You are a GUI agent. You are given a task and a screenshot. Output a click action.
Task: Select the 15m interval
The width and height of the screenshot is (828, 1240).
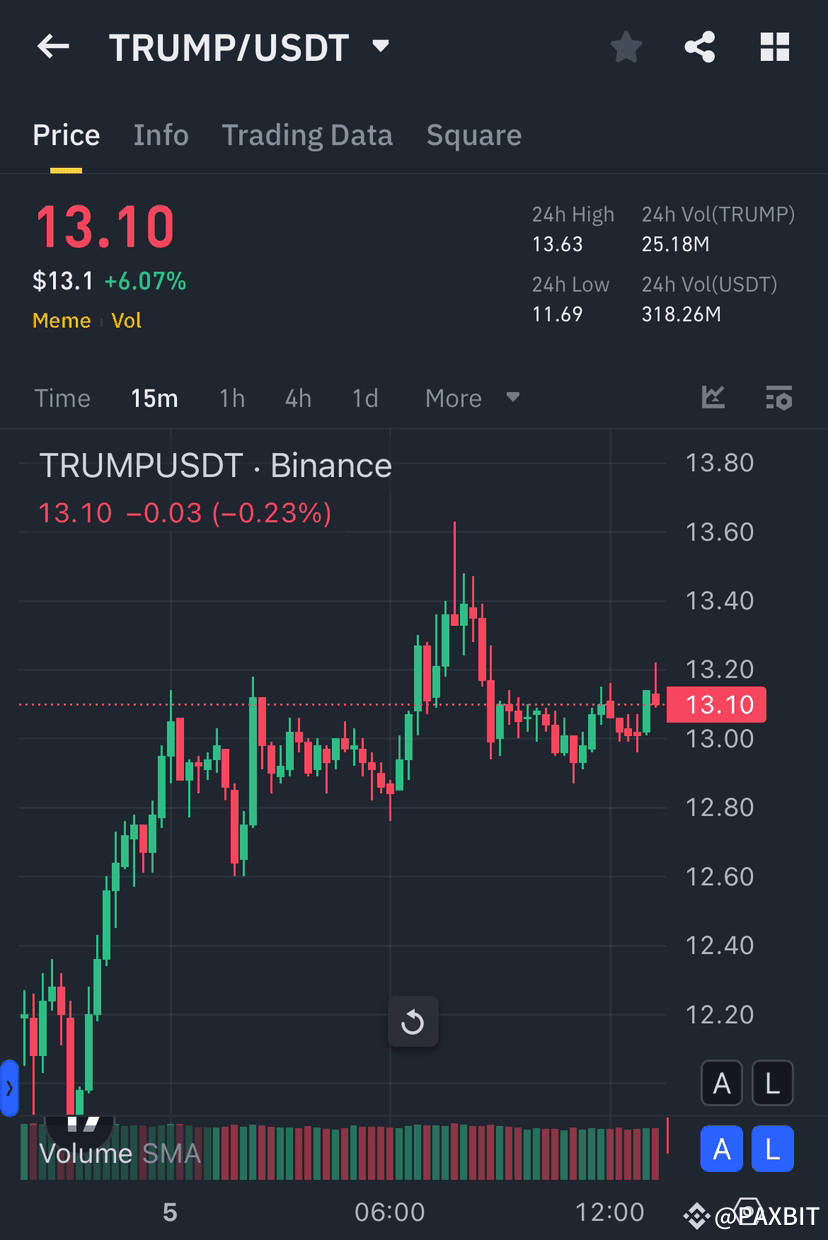point(154,398)
